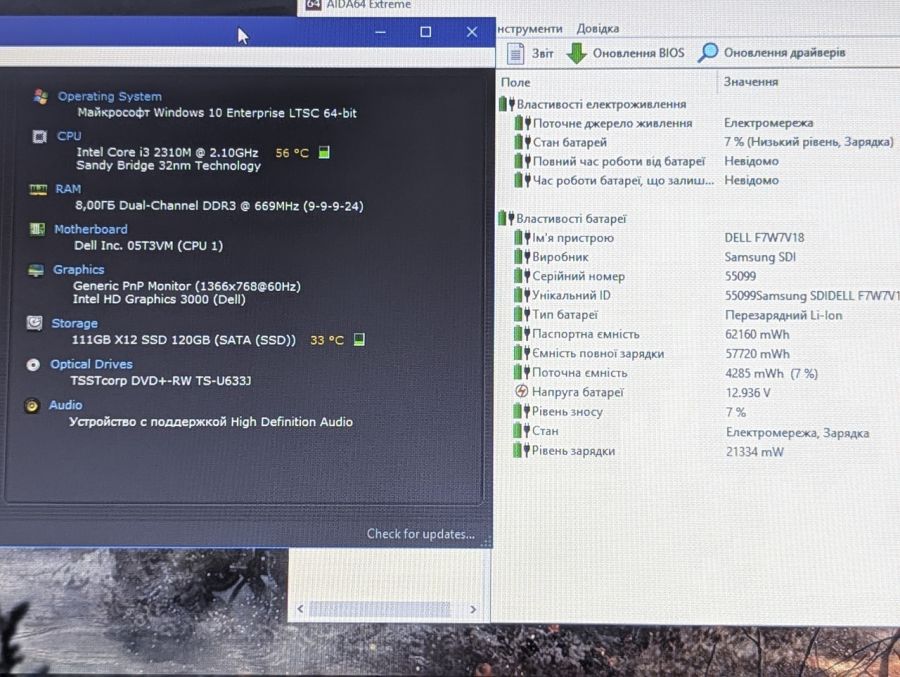Click icon beside Поточна ємність
The width and height of the screenshot is (900, 677).
point(522,373)
